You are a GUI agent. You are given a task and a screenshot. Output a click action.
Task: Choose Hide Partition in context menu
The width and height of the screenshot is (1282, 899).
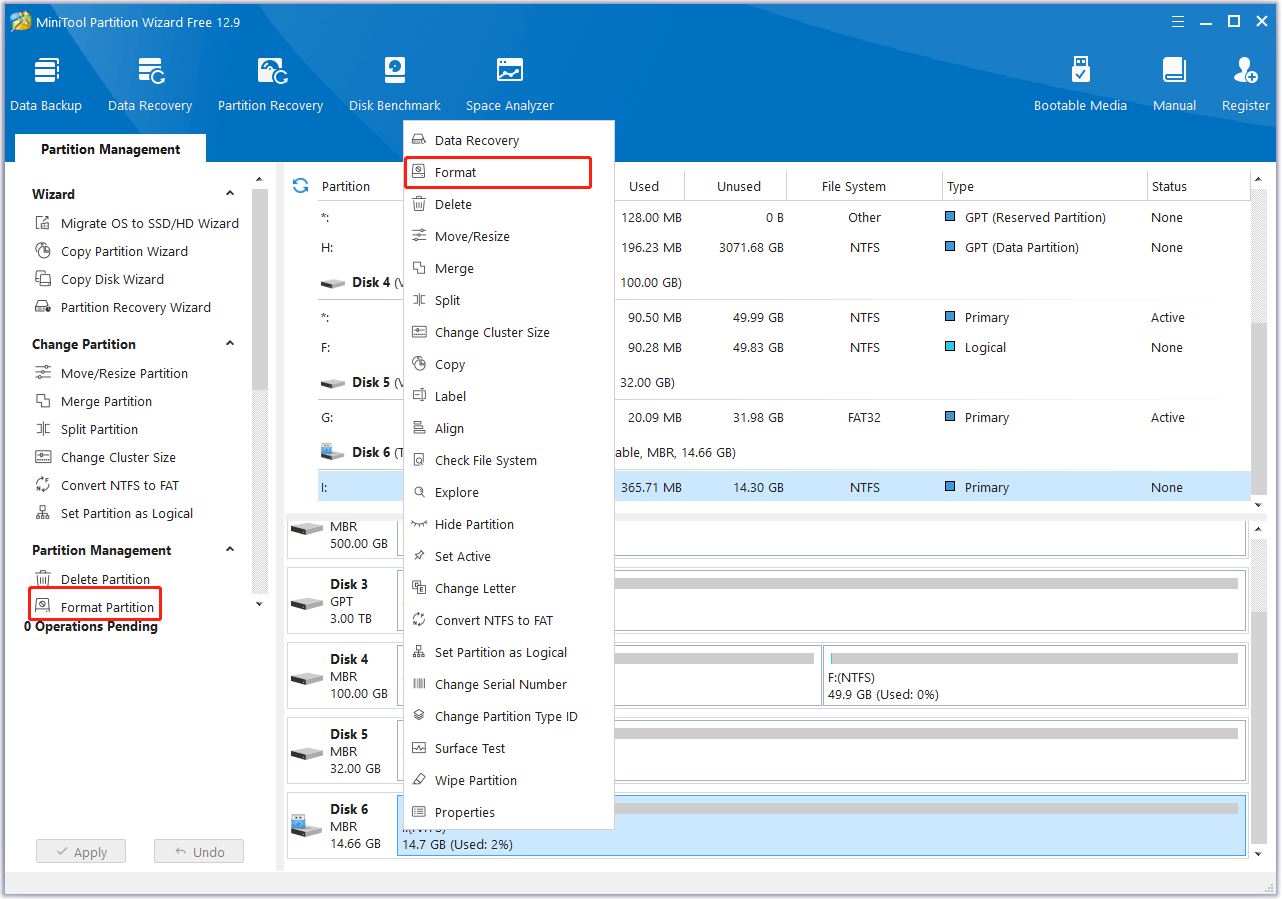click(x=508, y=524)
